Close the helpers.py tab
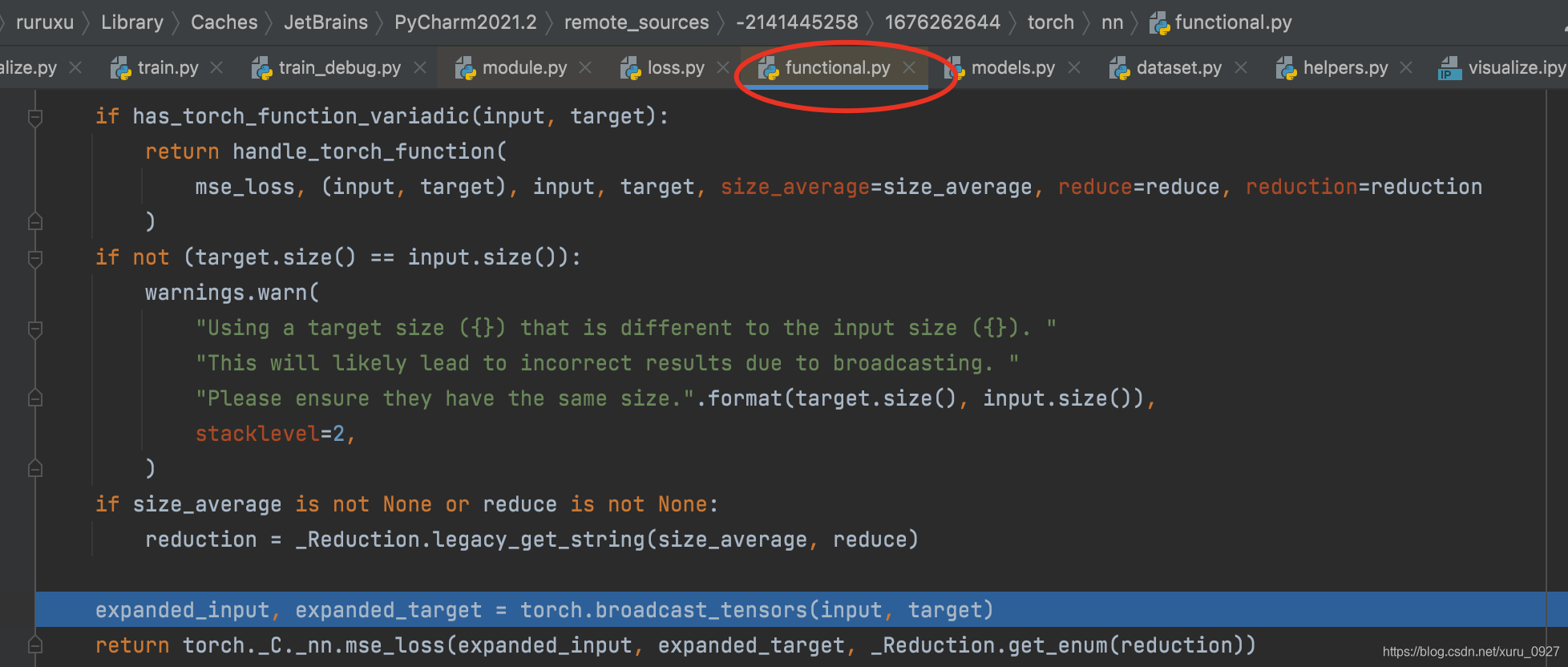The image size is (1568, 667). [1406, 68]
